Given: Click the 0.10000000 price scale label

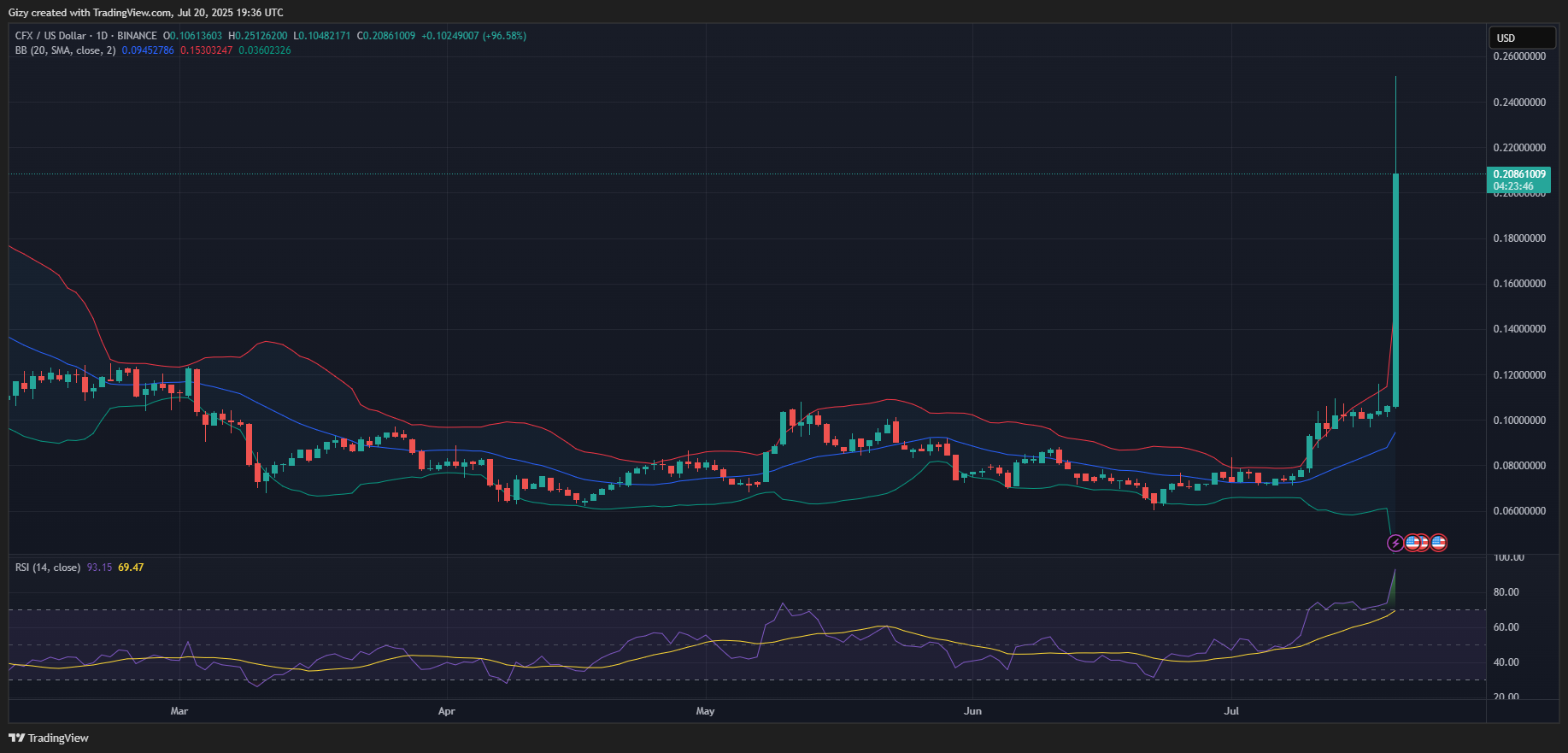Looking at the screenshot, I should [x=1519, y=421].
